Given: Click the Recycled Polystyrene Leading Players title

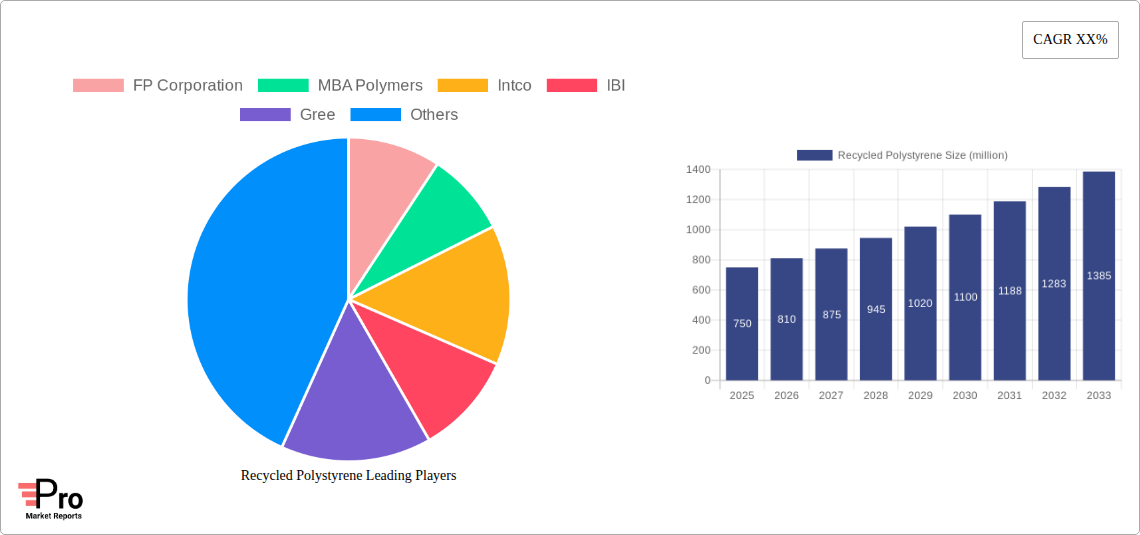Looking at the screenshot, I should coord(348,475).
